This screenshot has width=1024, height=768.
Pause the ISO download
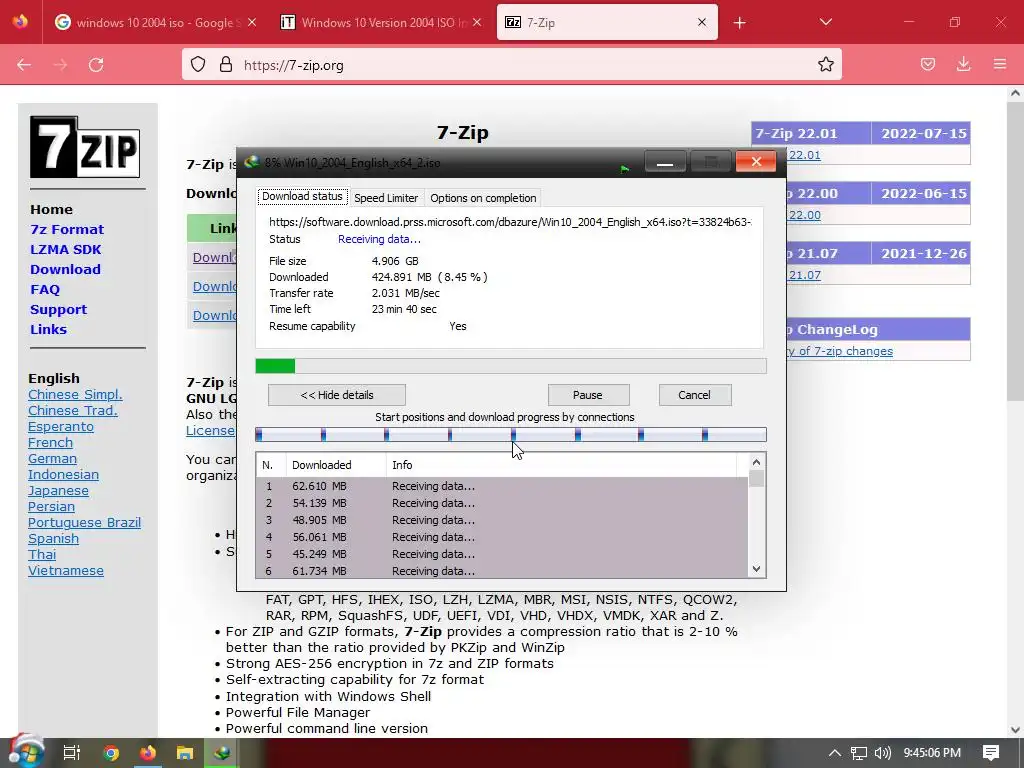coord(588,394)
